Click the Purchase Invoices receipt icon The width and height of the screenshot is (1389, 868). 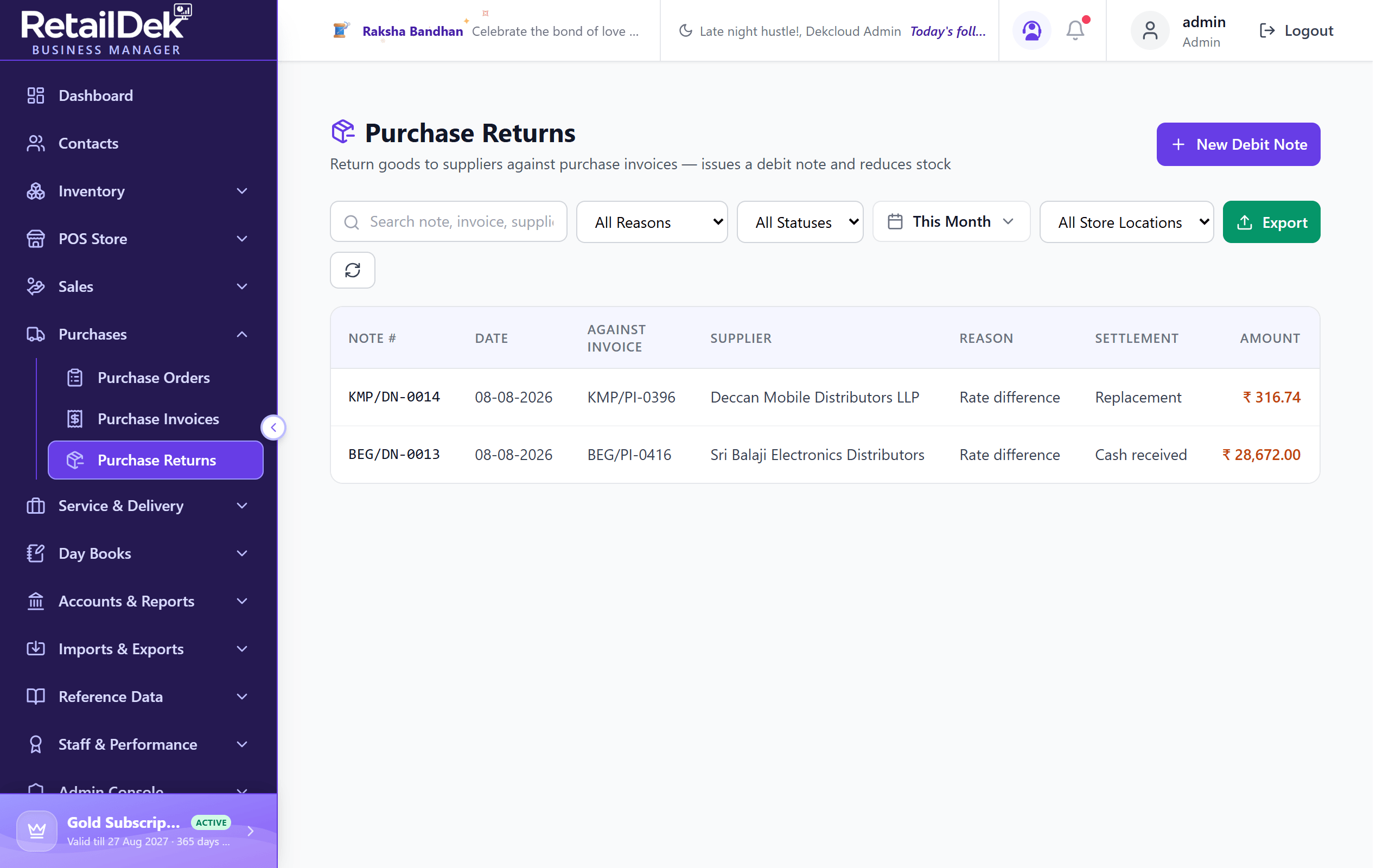click(x=75, y=418)
